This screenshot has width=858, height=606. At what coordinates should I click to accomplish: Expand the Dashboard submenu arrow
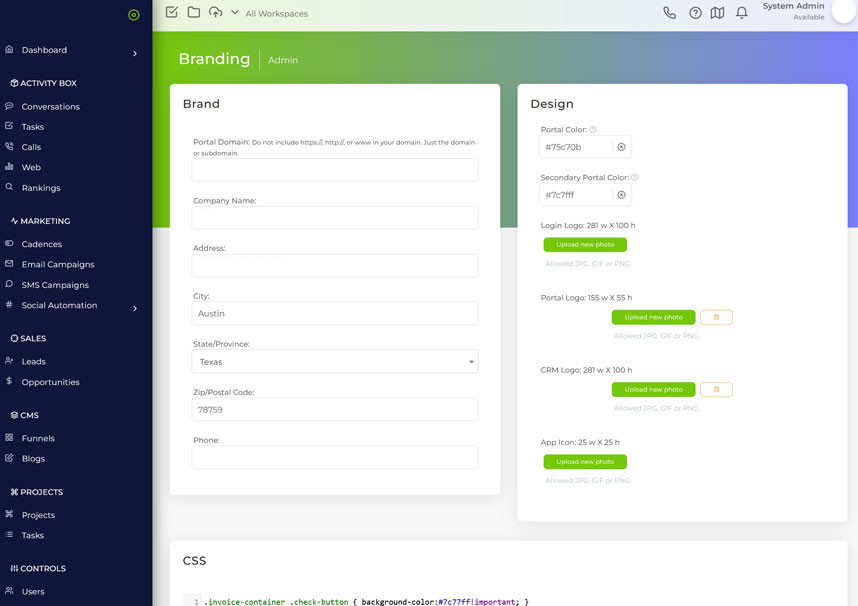[135, 53]
